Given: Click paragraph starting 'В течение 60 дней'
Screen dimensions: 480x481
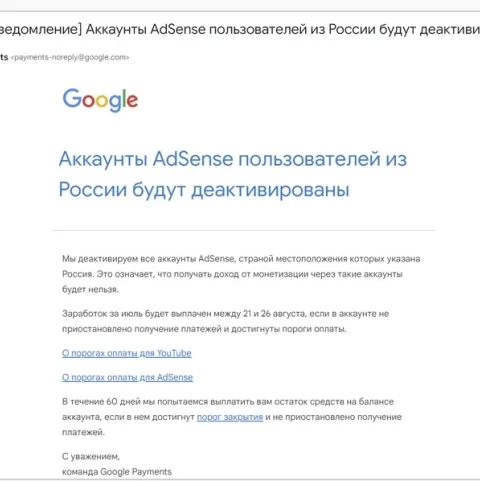Looking at the screenshot, I should 232,417.
